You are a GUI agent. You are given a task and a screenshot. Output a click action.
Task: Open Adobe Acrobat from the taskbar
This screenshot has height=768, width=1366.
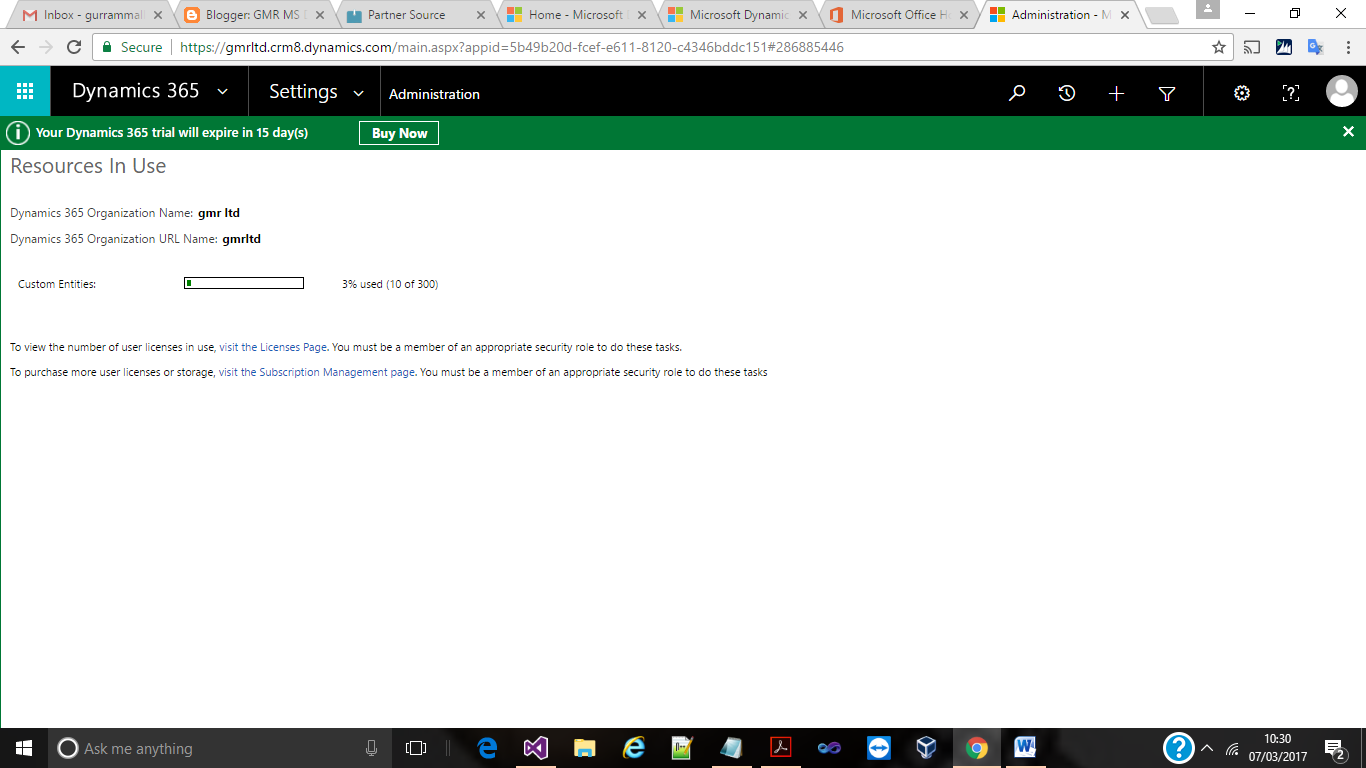(780, 748)
